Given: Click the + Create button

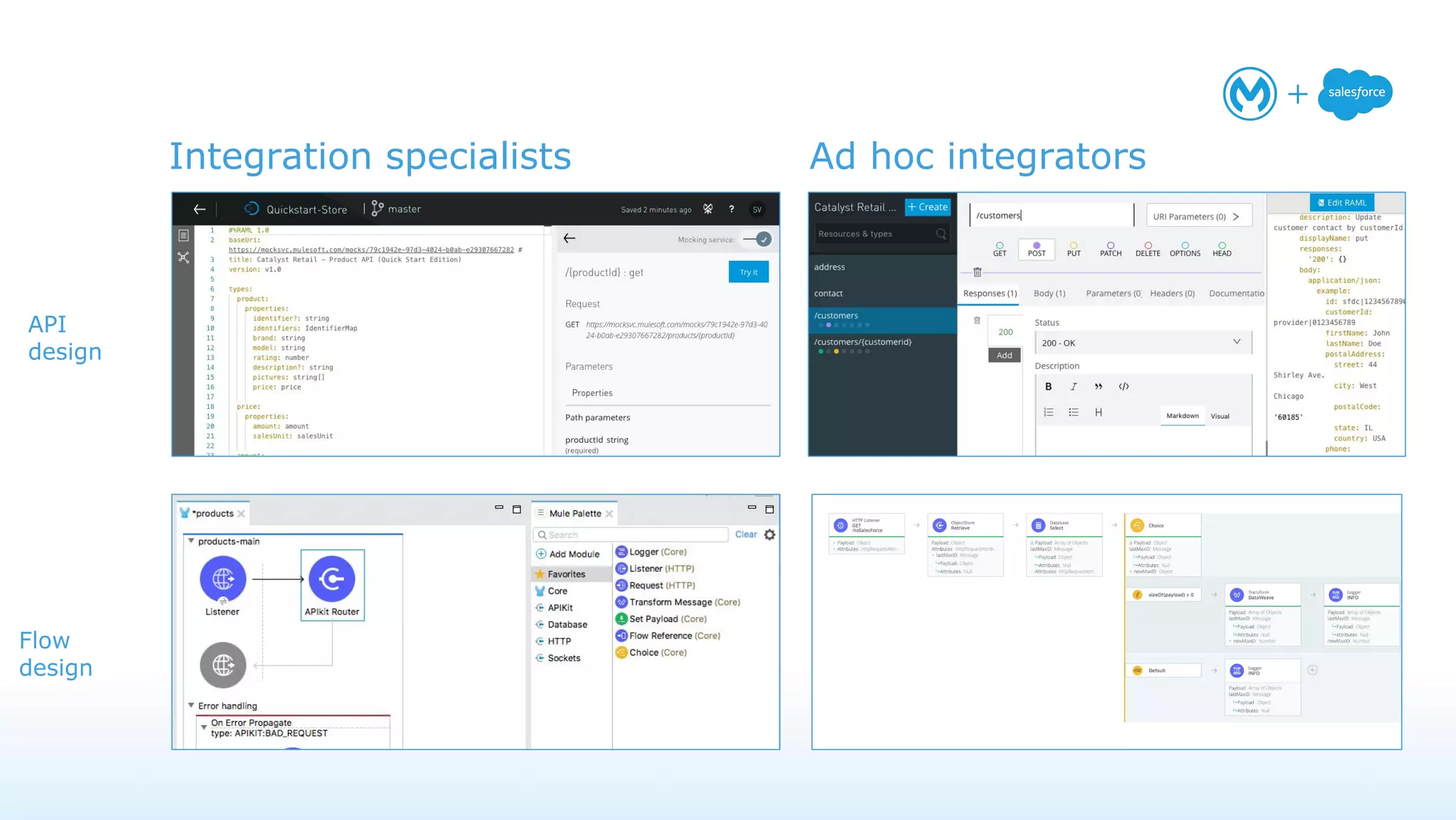Looking at the screenshot, I should click(928, 207).
